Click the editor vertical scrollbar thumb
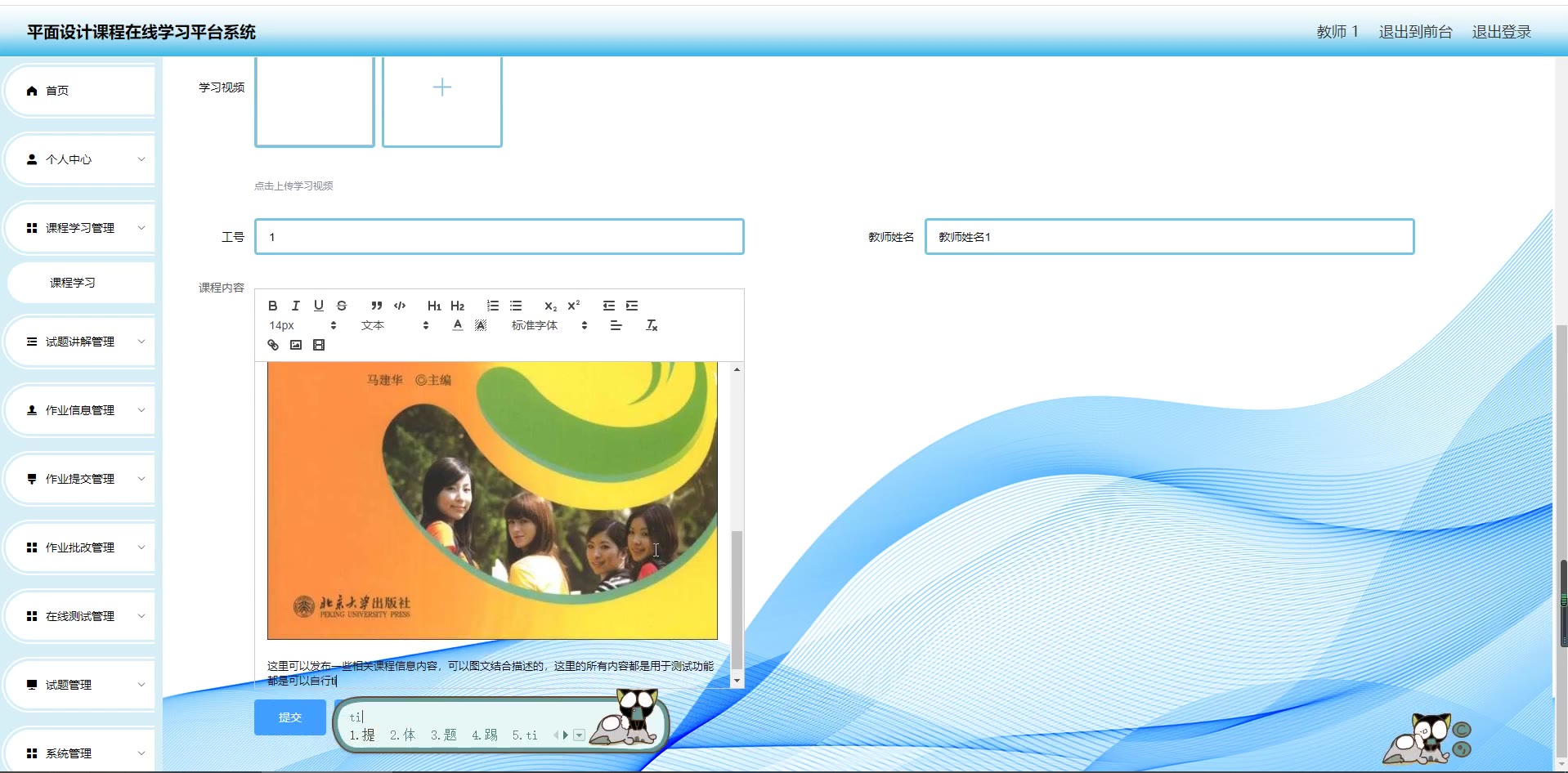1568x773 pixels. 737,600
